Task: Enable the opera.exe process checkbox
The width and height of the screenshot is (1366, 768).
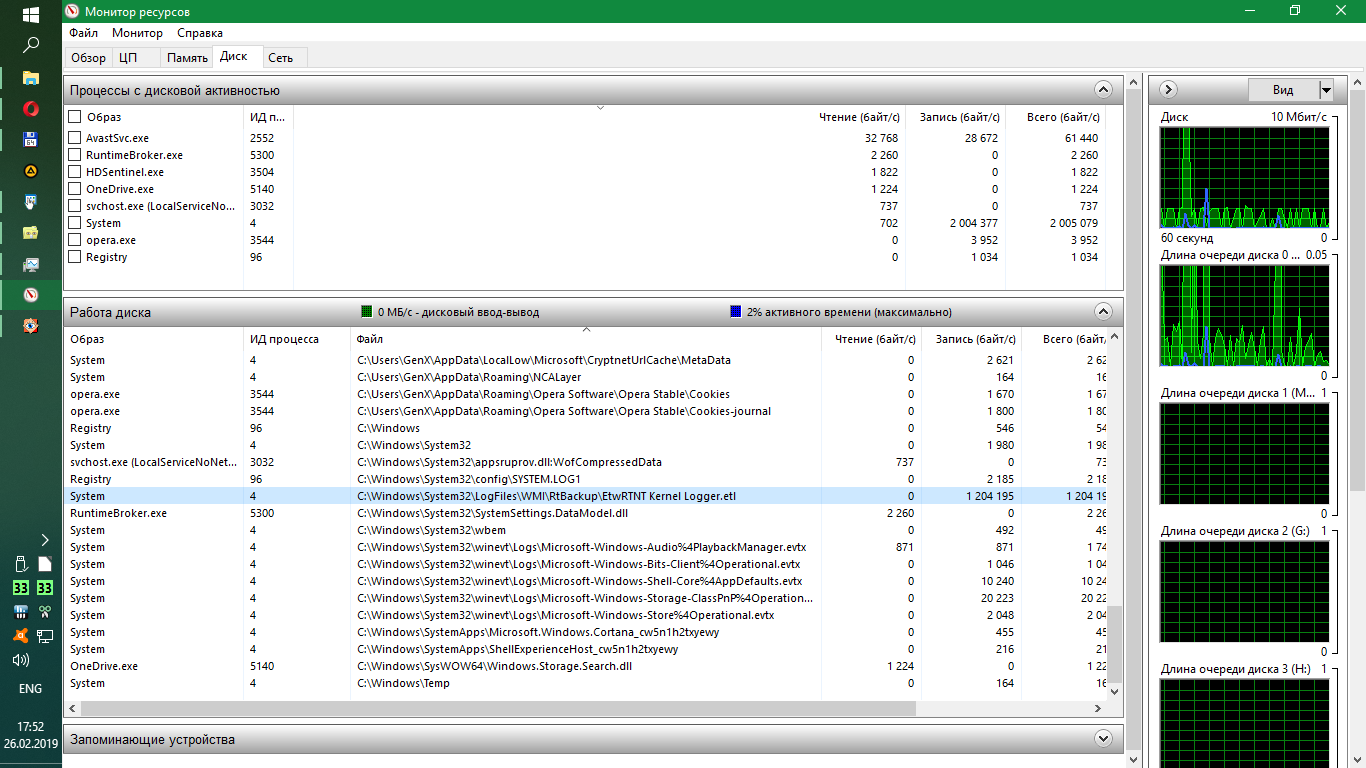Action: [75, 240]
